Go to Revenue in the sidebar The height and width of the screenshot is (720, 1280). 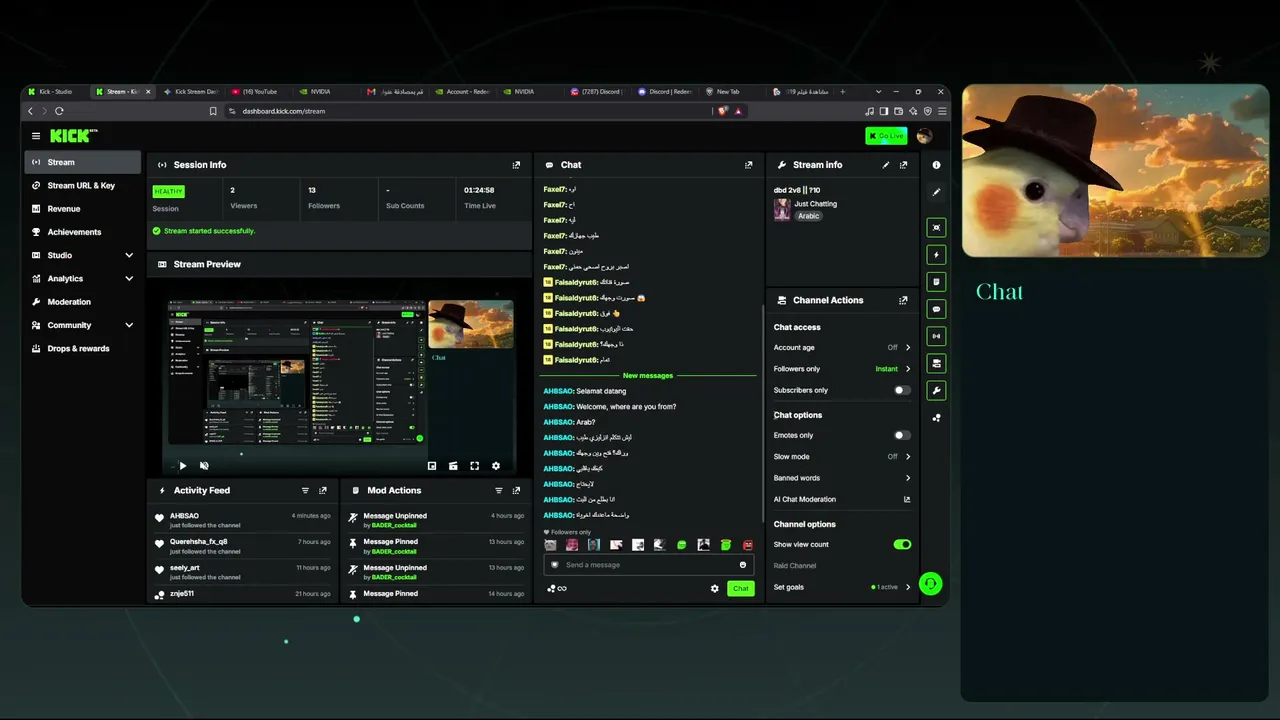coord(83,209)
